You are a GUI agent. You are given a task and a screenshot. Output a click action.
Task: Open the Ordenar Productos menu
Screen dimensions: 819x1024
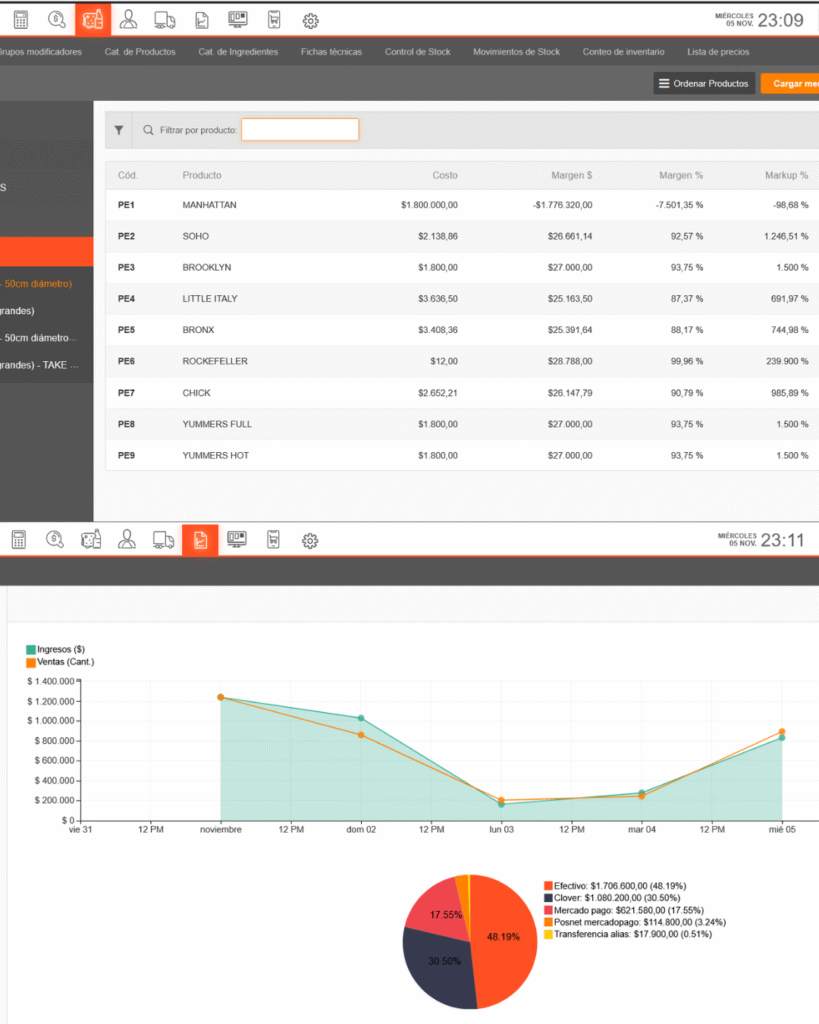point(704,84)
